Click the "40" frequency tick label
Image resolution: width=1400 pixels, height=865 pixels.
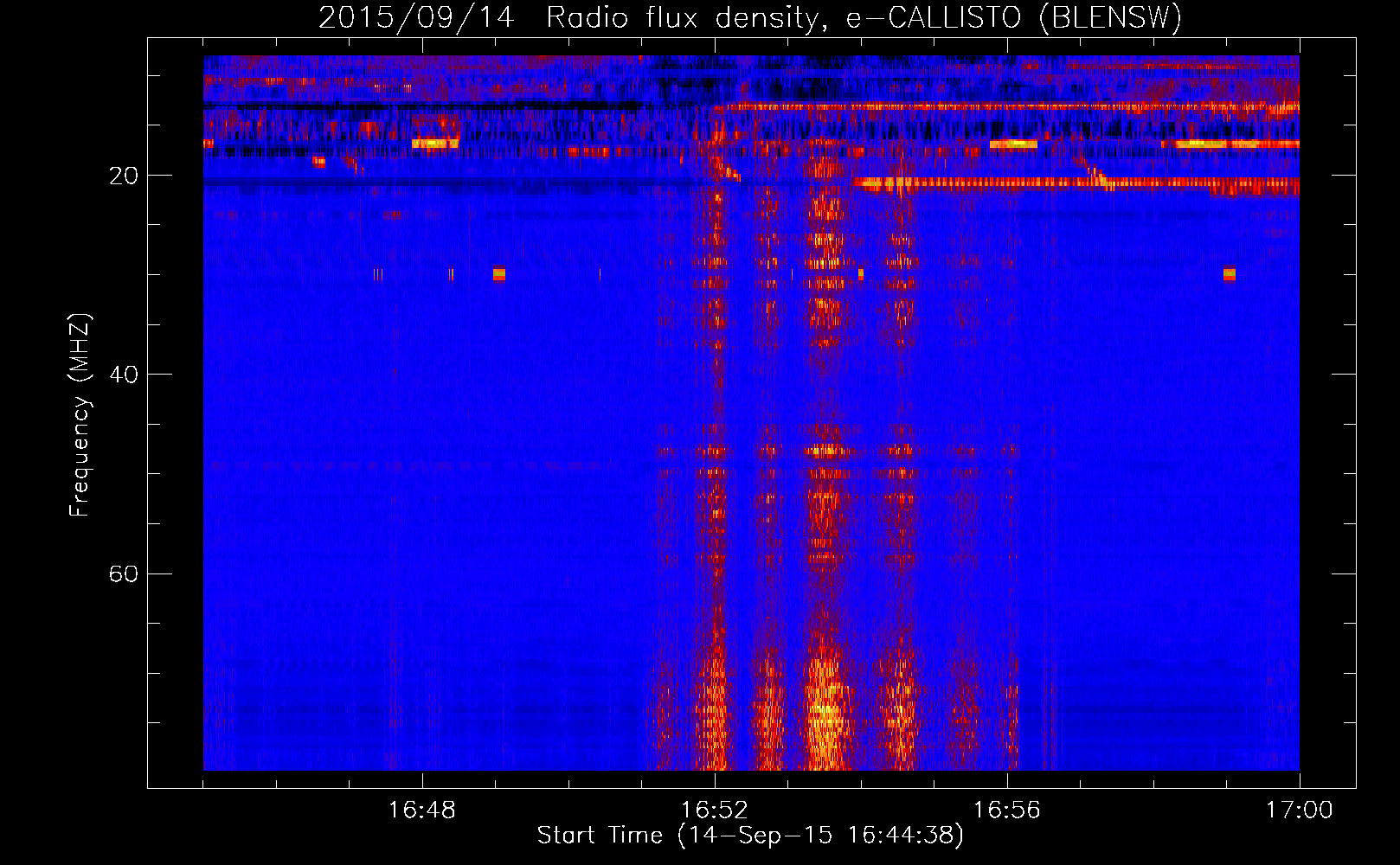point(124,375)
